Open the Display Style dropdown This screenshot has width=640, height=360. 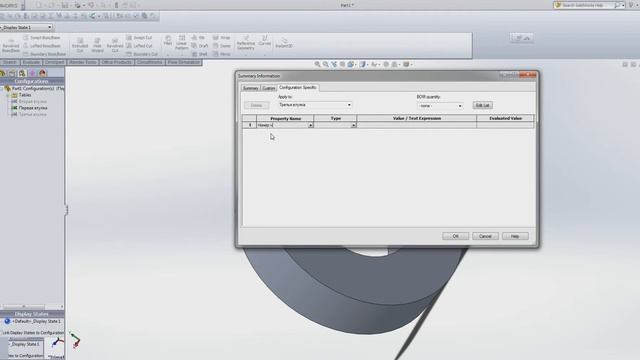[363, 64]
